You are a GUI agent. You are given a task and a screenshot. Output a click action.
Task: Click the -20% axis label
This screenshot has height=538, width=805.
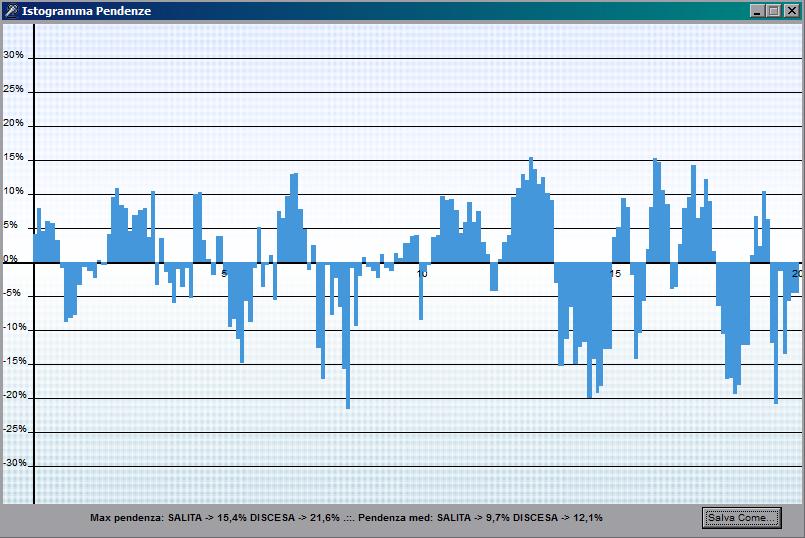15,395
